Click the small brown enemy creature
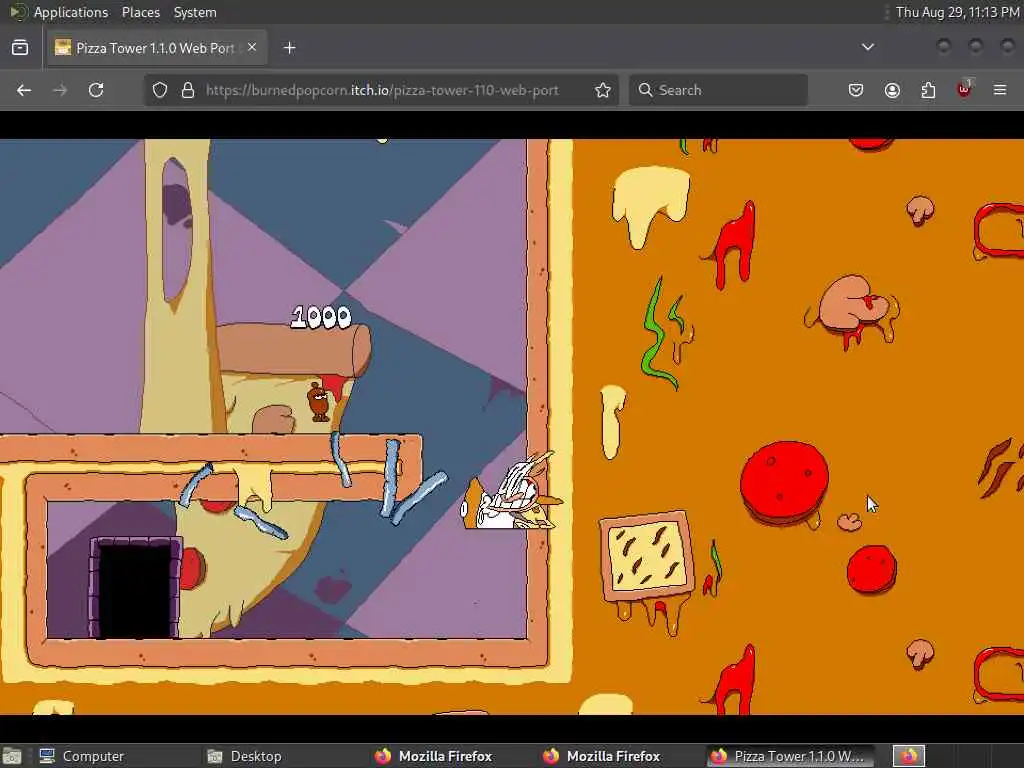Screen dimensions: 1024x768 click(319, 402)
